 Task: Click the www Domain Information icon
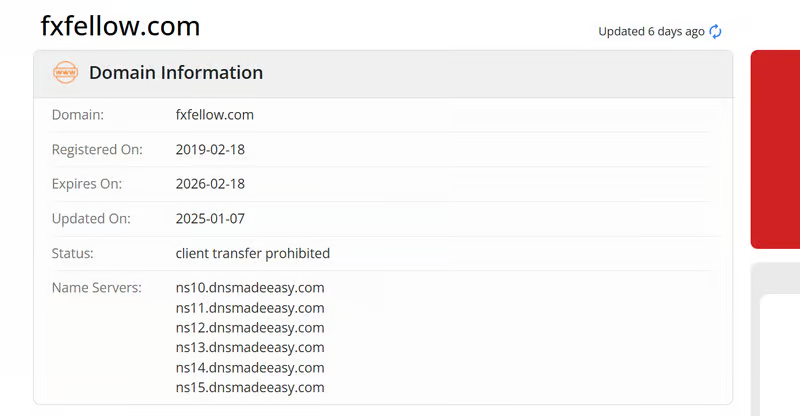(65, 73)
